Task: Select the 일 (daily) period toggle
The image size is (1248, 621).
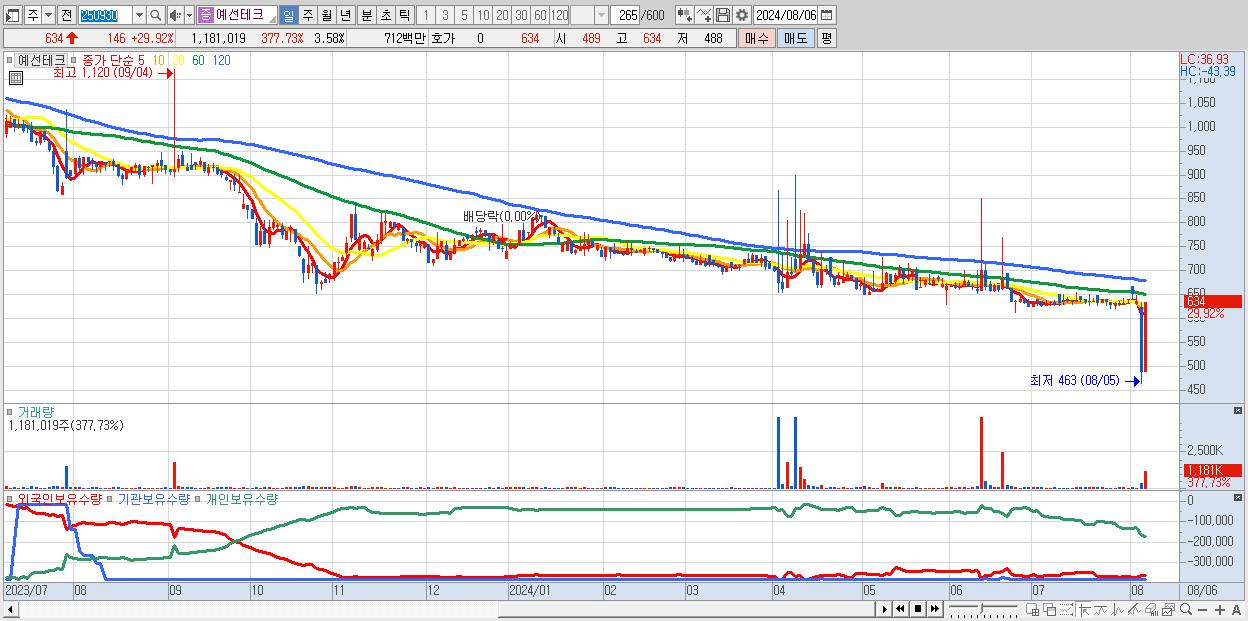Action: point(288,15)
